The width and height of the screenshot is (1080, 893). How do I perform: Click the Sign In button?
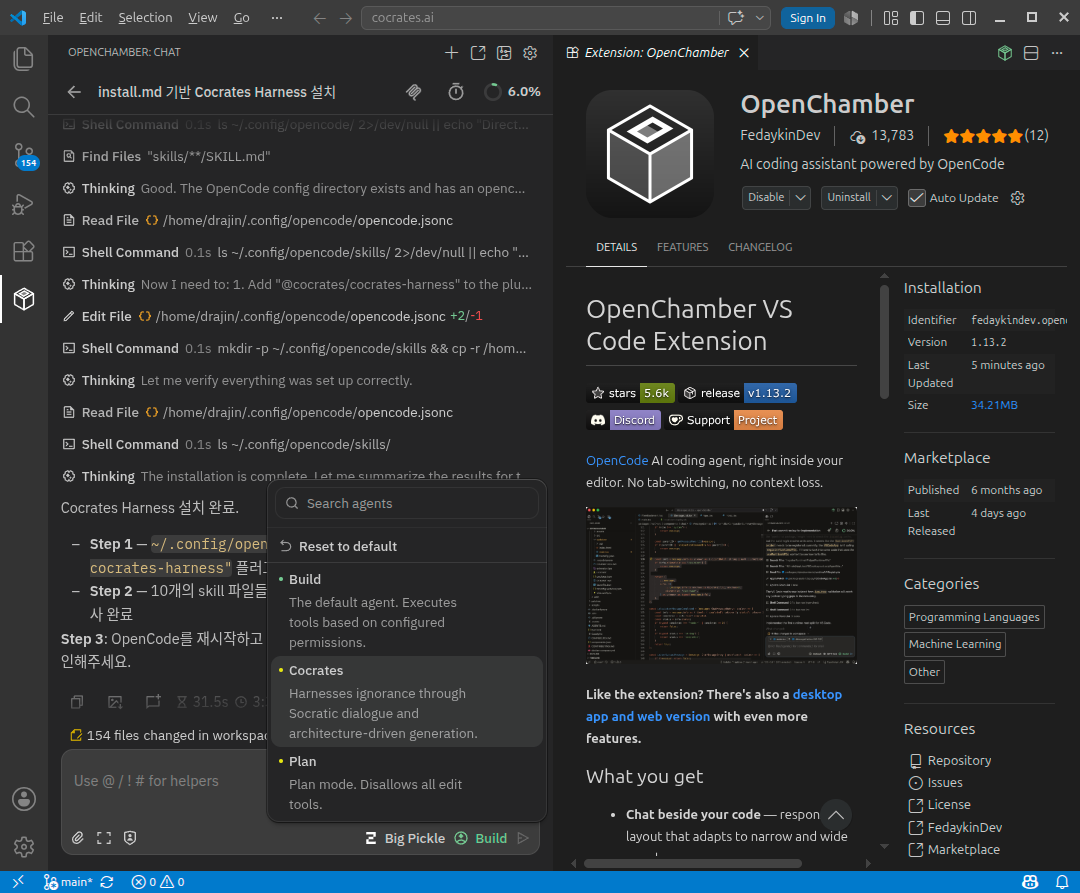807,18
